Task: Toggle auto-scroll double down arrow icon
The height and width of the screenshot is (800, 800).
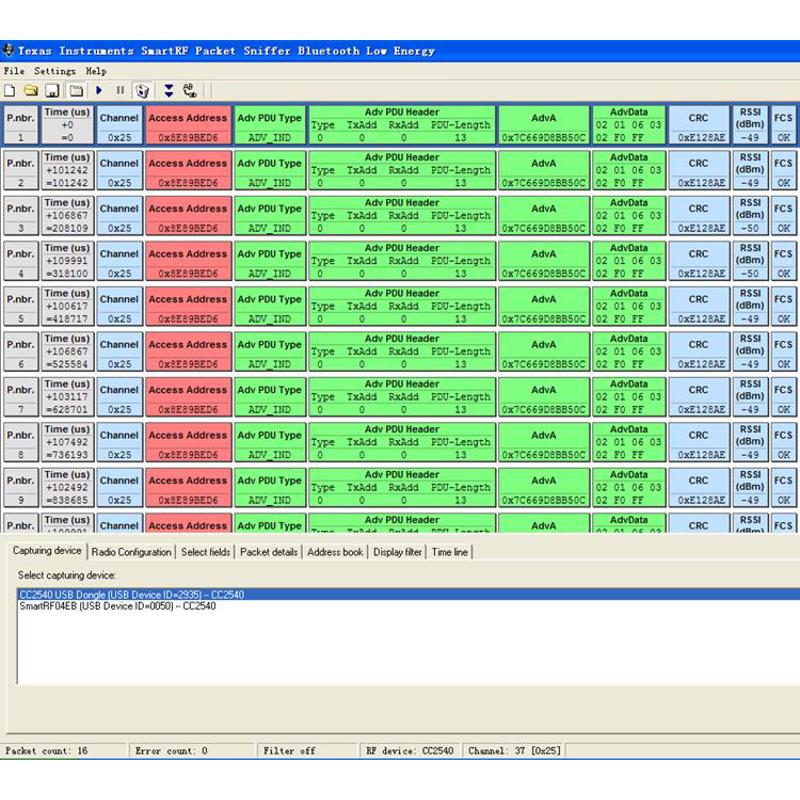Action: (x=169, y=91)
